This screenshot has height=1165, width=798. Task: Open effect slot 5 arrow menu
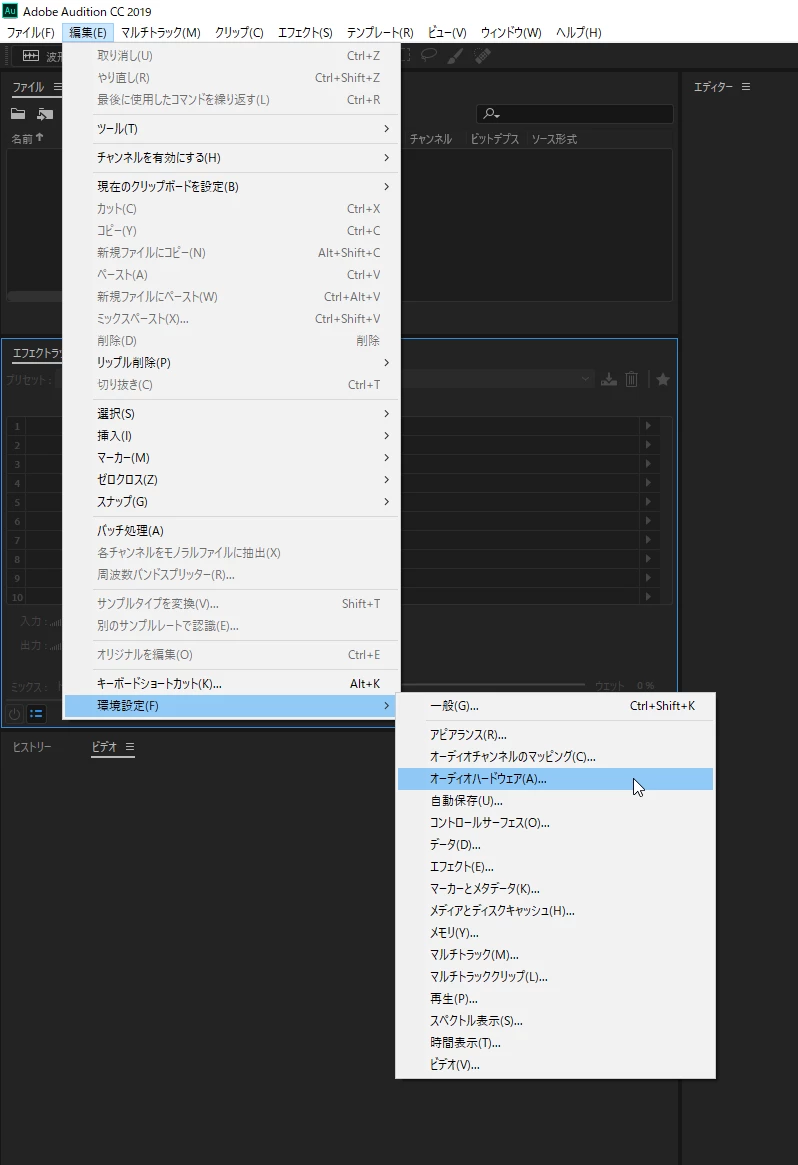(649, 502)
